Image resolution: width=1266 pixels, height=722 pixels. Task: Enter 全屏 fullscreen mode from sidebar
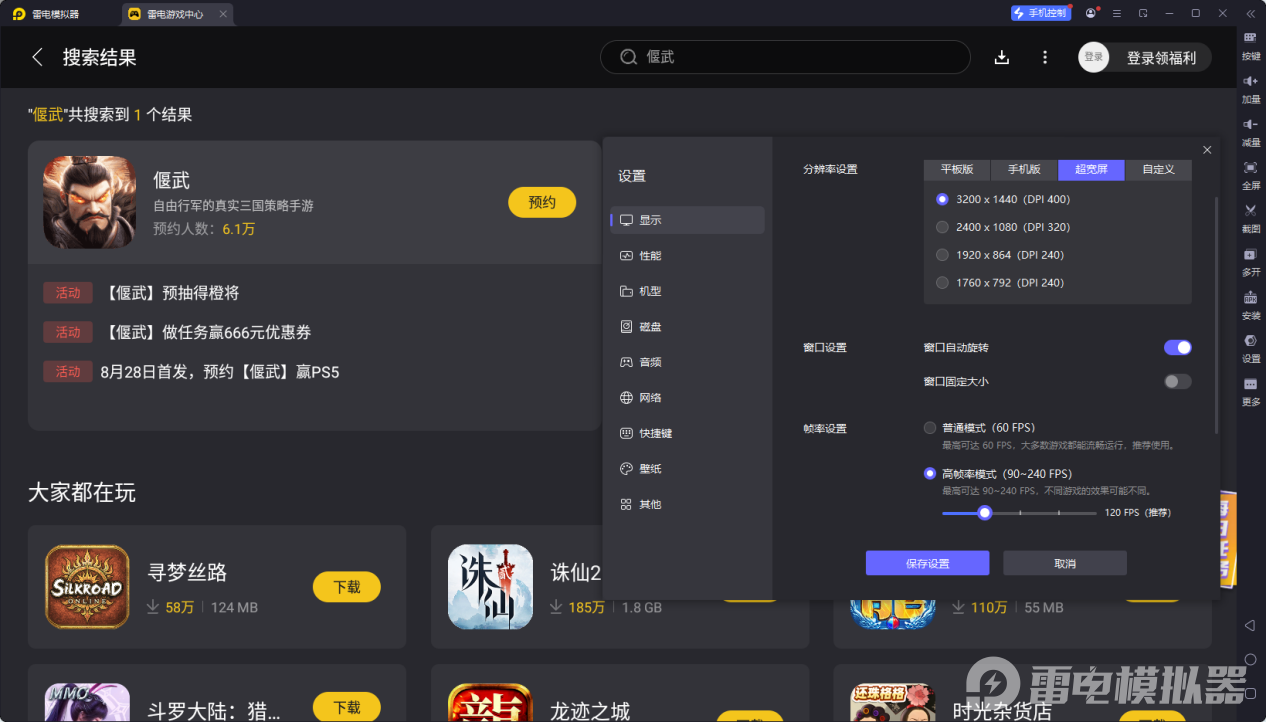click(1250, 167)
